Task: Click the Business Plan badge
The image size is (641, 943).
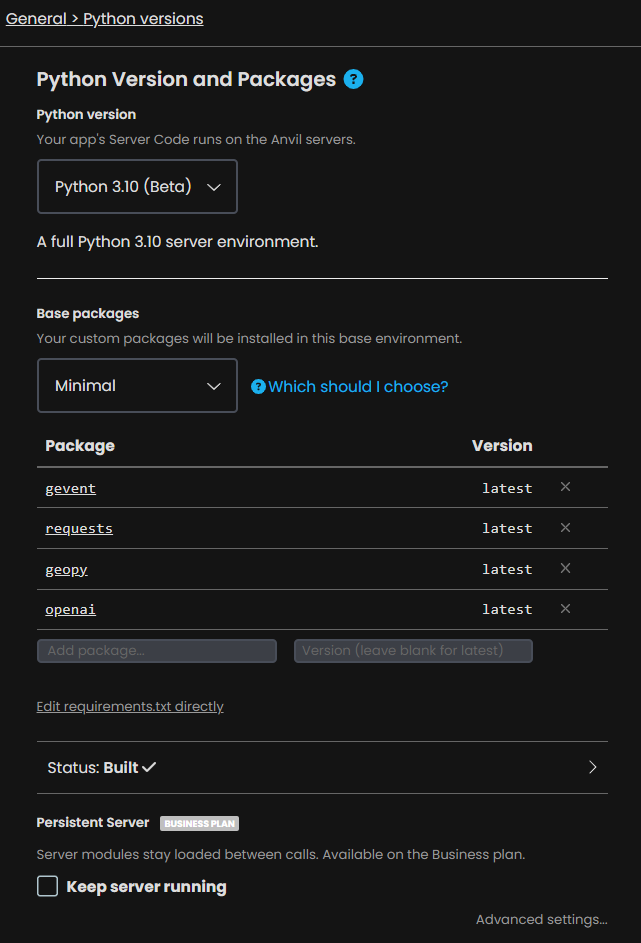Action: (x=199, y=823)
